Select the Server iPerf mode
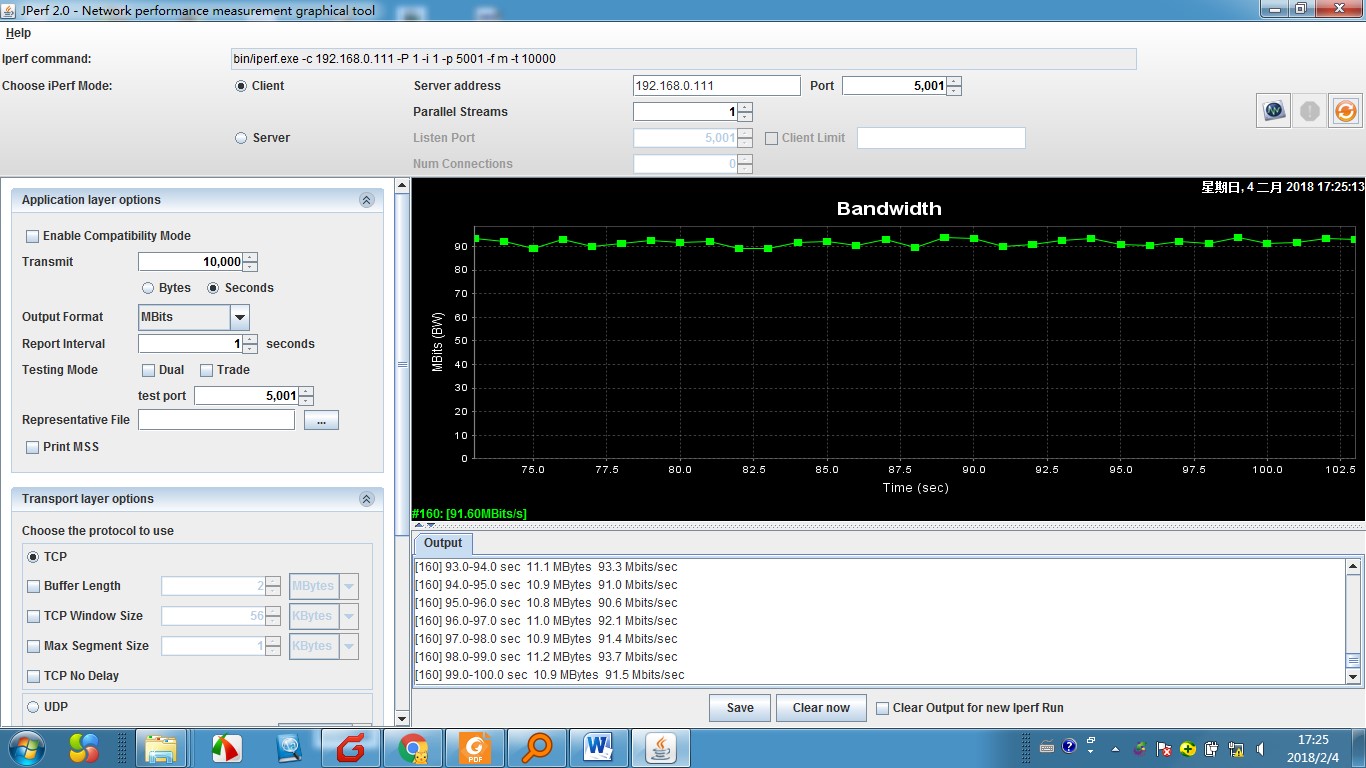The height and width of the screenshot is (768, 1366). tap(241, 138)
